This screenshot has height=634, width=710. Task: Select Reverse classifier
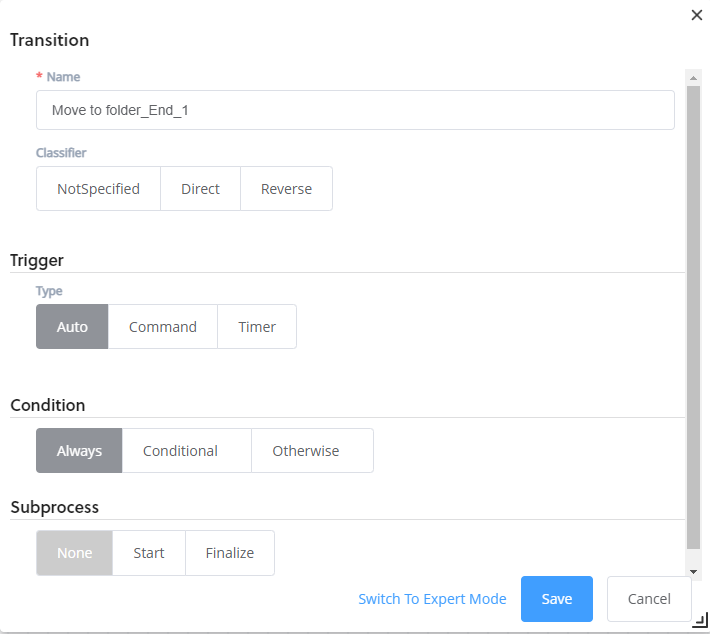[286, 188]
